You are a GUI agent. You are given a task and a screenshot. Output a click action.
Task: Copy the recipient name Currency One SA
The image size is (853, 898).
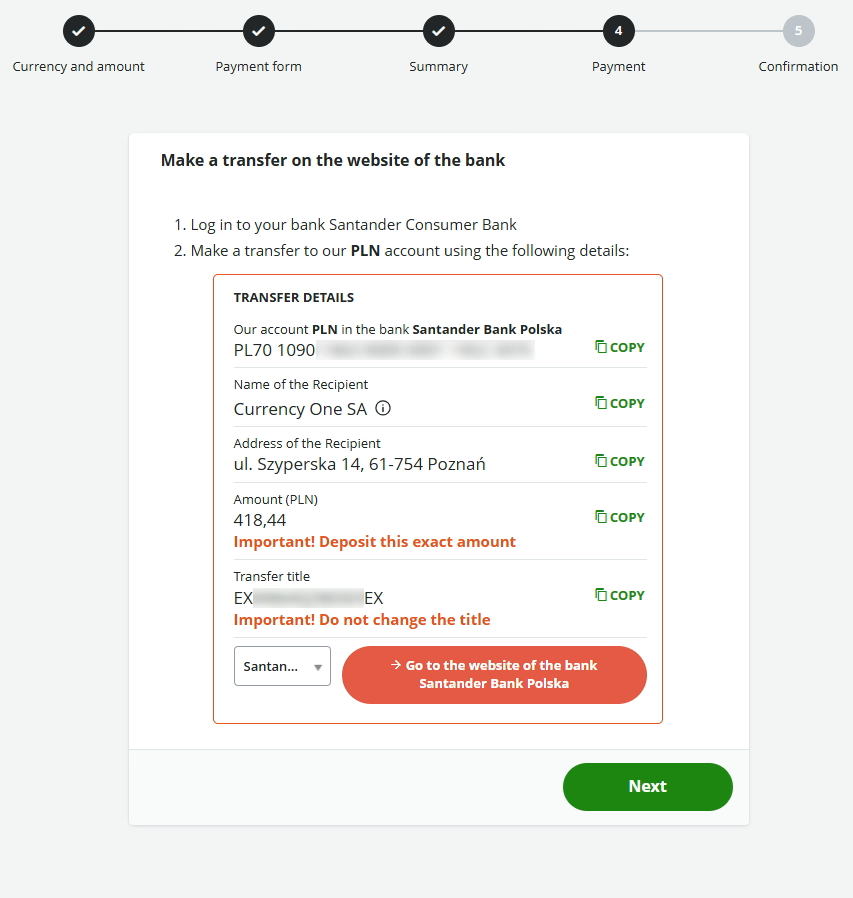point(620,403)
